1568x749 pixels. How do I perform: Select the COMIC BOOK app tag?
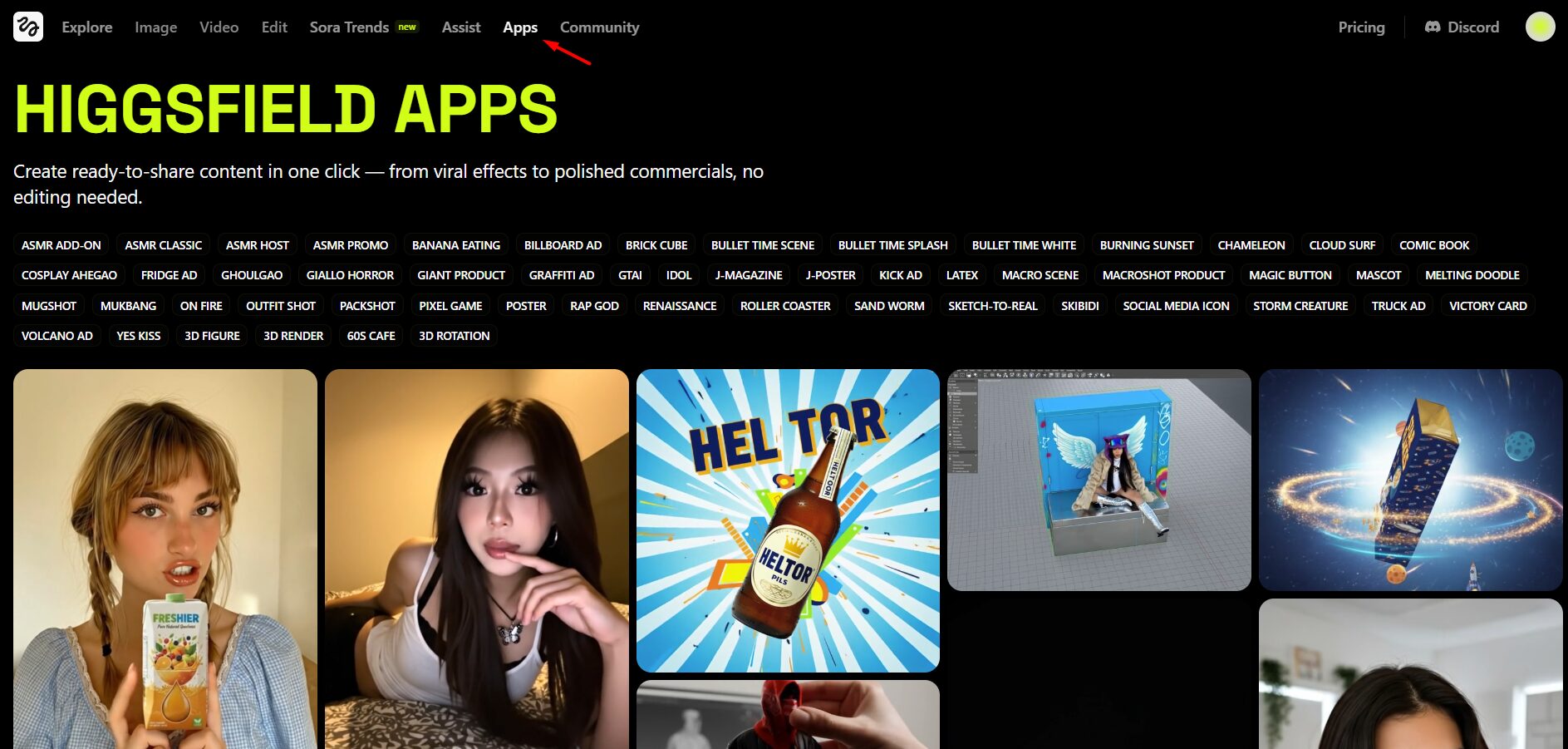pyautogui.click(x=1433, y=245)
